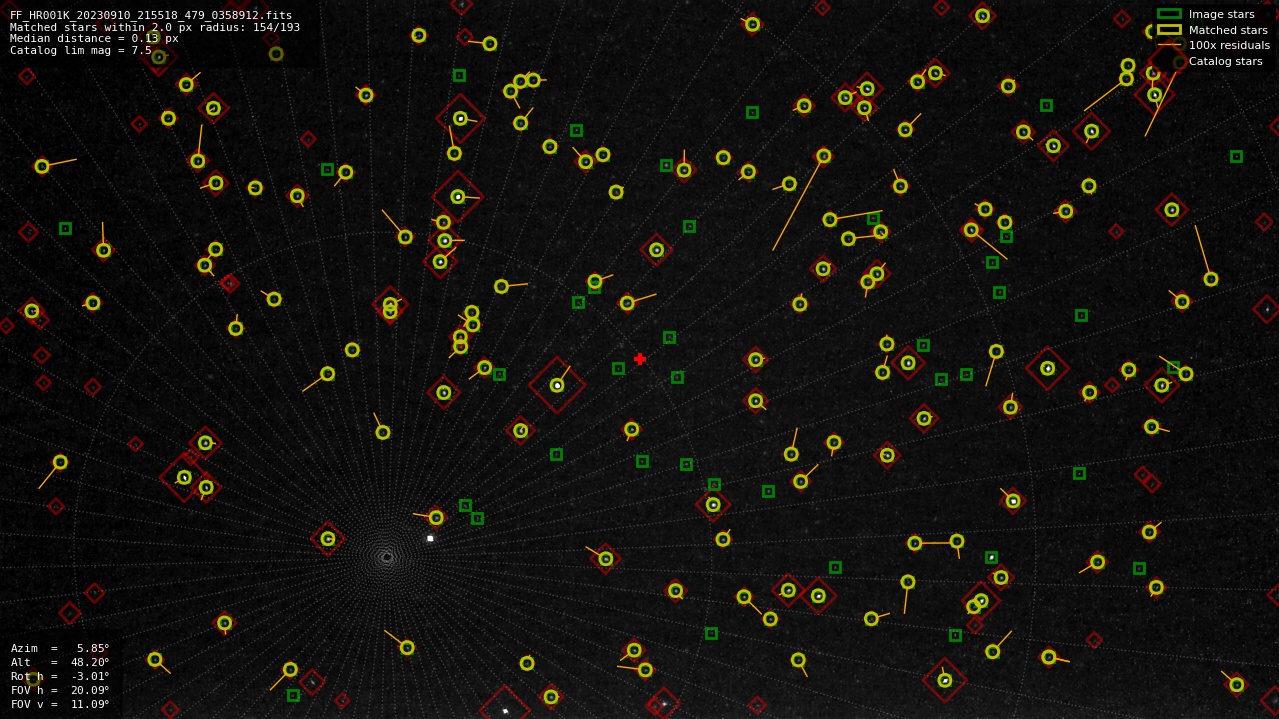Image resolution: width=1279 pixels, height=719 pixels.
Task: Select the "Matched stars" legend label
Action: pyautogui.click(x=1228, y=30)
